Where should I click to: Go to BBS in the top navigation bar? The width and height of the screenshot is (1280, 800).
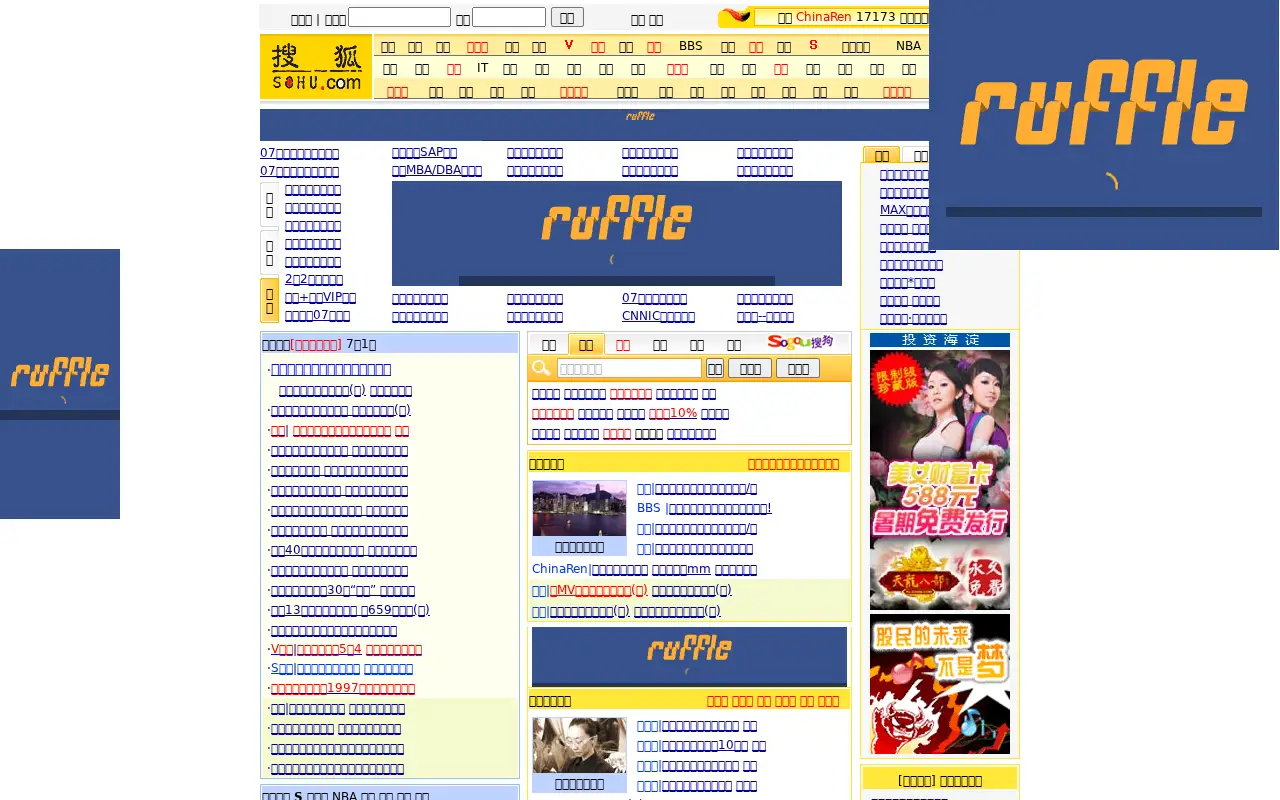point(690,46)
